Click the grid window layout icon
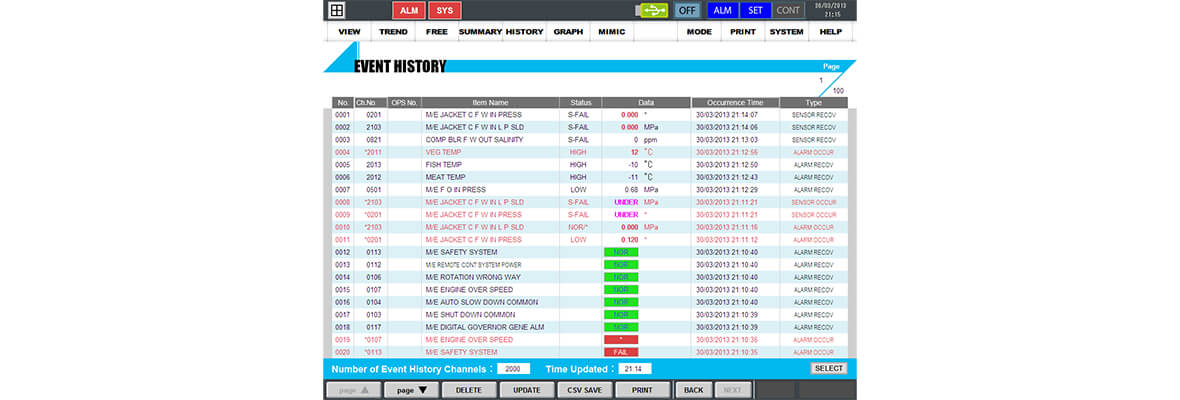The width and height of the screenshot is (1180, 400). [x=337, y=11]
